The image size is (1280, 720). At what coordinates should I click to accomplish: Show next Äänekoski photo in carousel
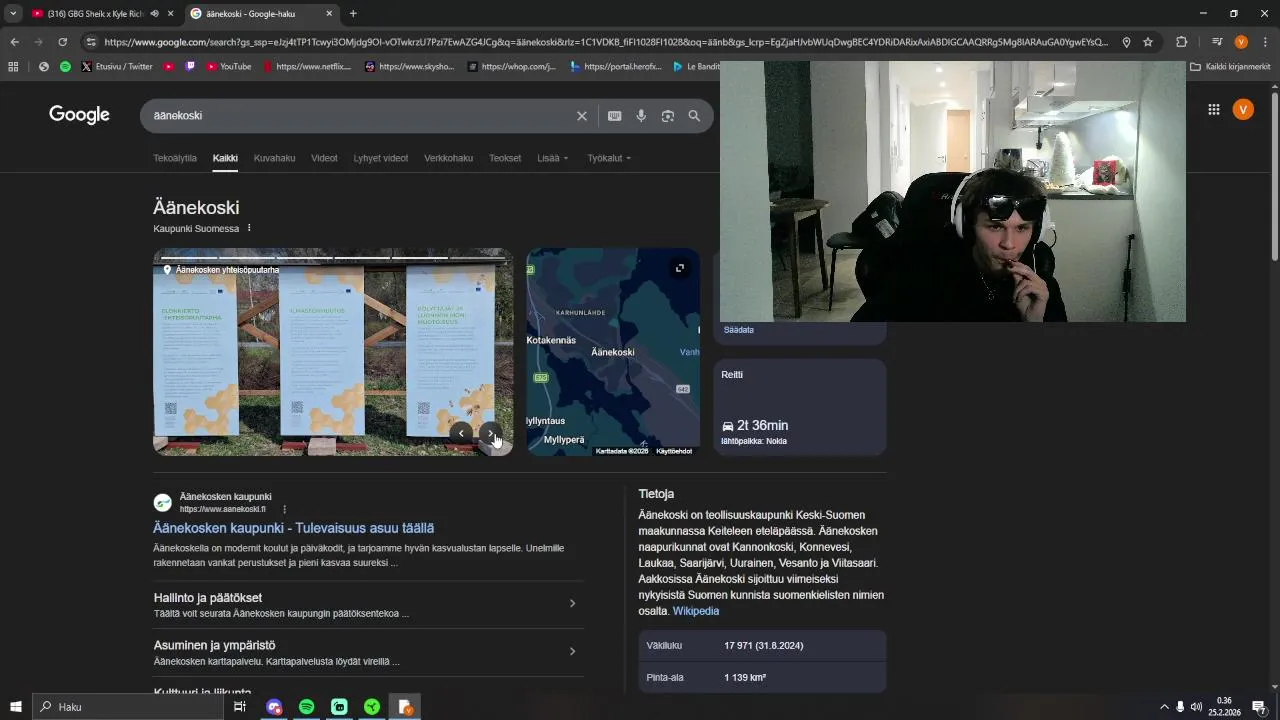pos(491,433)
